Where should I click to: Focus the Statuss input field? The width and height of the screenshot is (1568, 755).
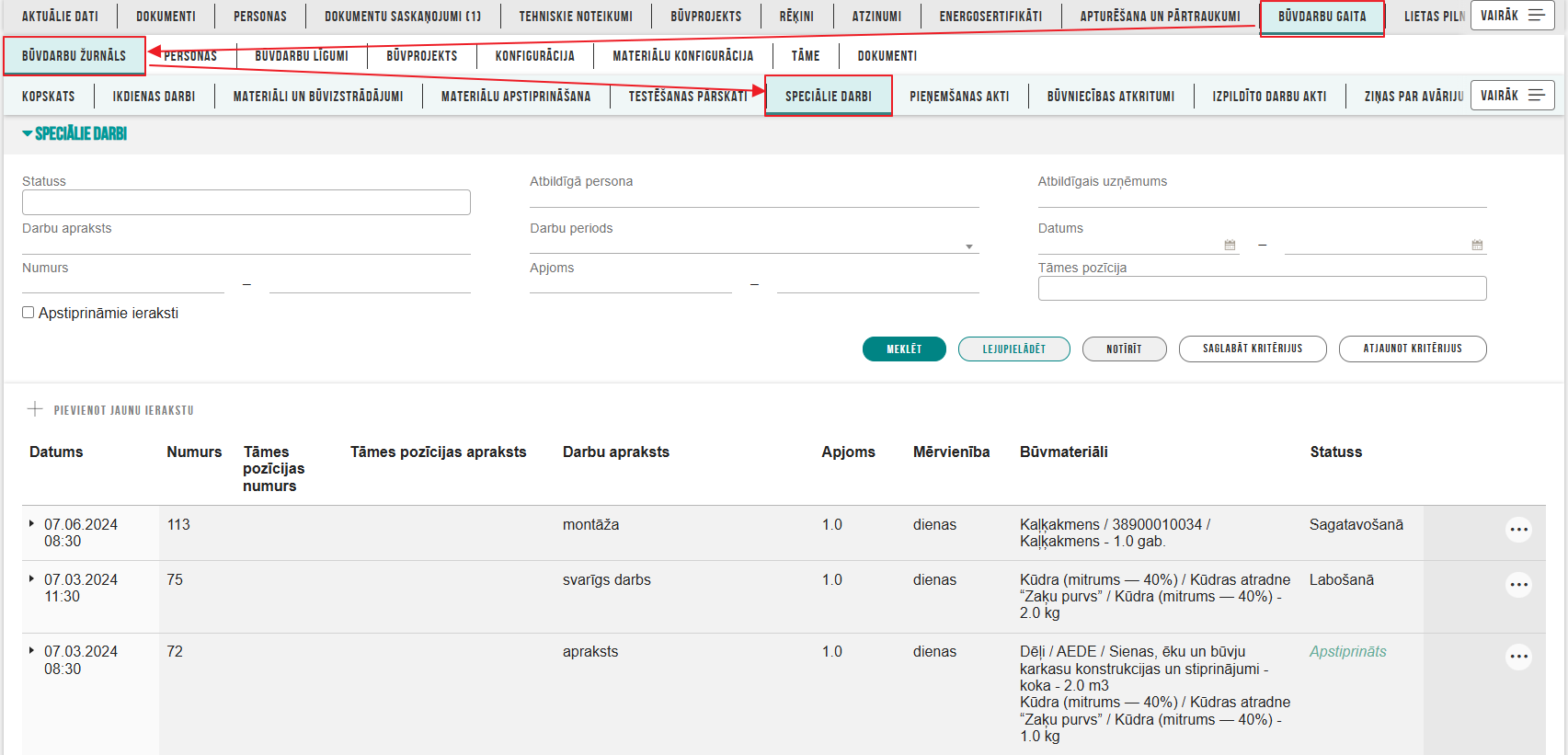click(246, 202)
